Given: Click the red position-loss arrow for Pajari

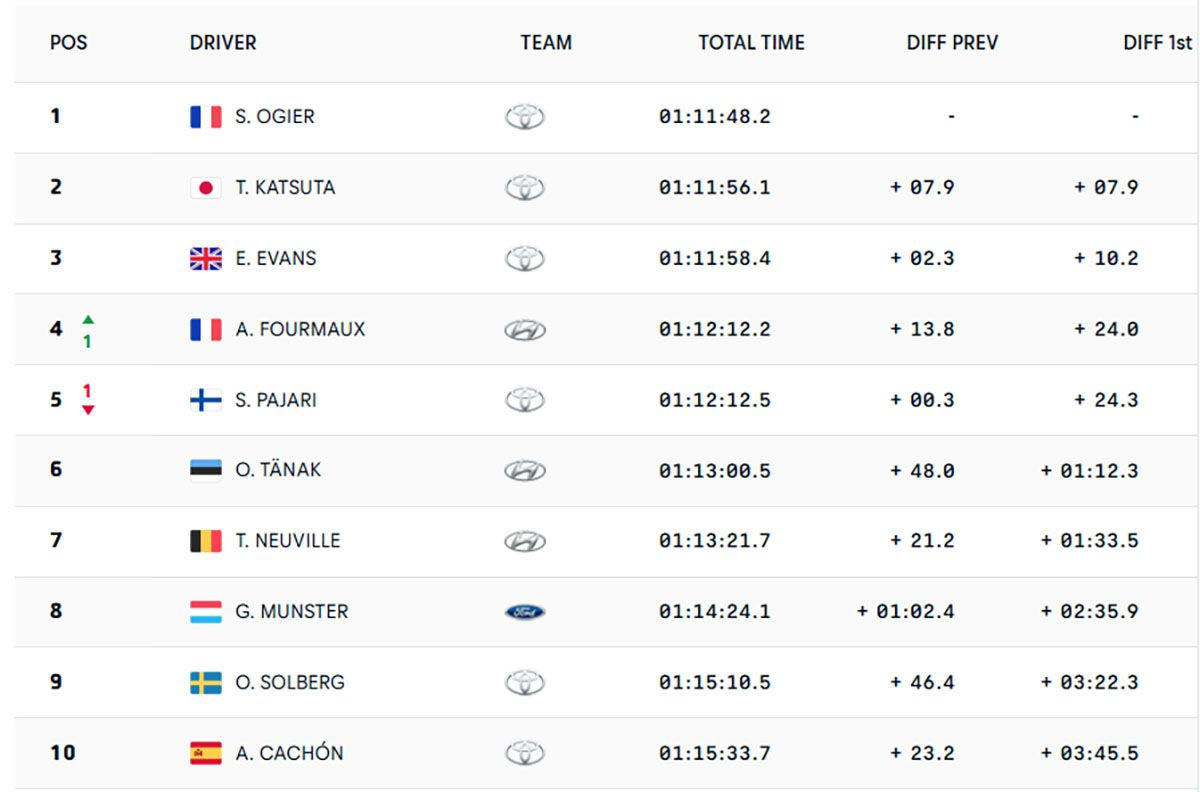Looking at the screenshot, I should [88, 410].
